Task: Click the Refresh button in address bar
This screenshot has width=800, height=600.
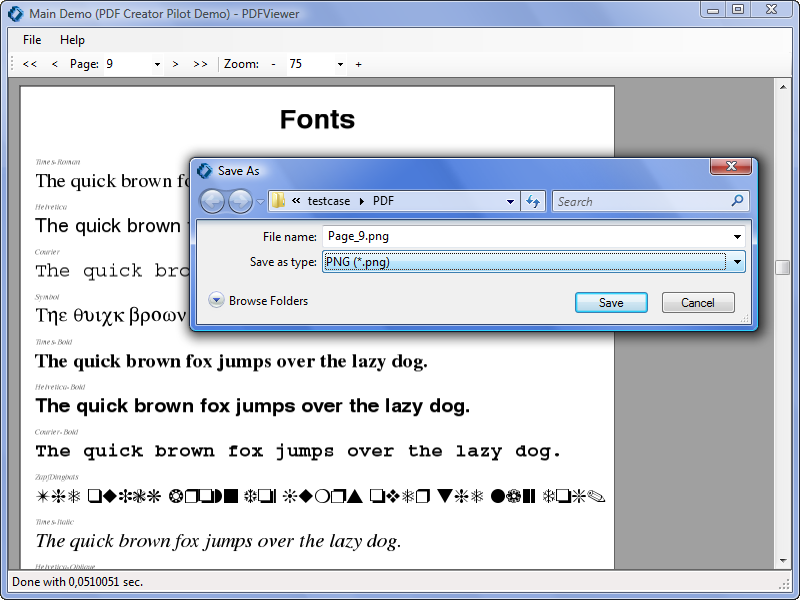Action: (x=533, y=202)
